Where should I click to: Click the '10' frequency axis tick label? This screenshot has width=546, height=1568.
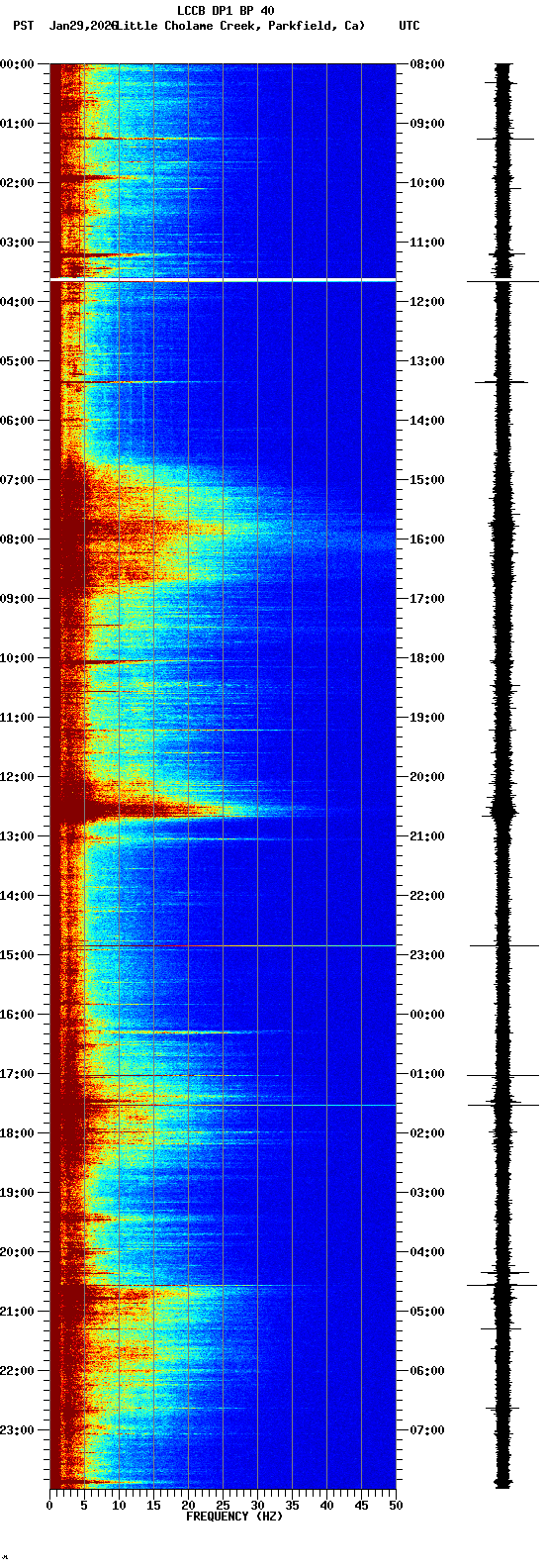pyautogui.click(x=119, y=1506)
